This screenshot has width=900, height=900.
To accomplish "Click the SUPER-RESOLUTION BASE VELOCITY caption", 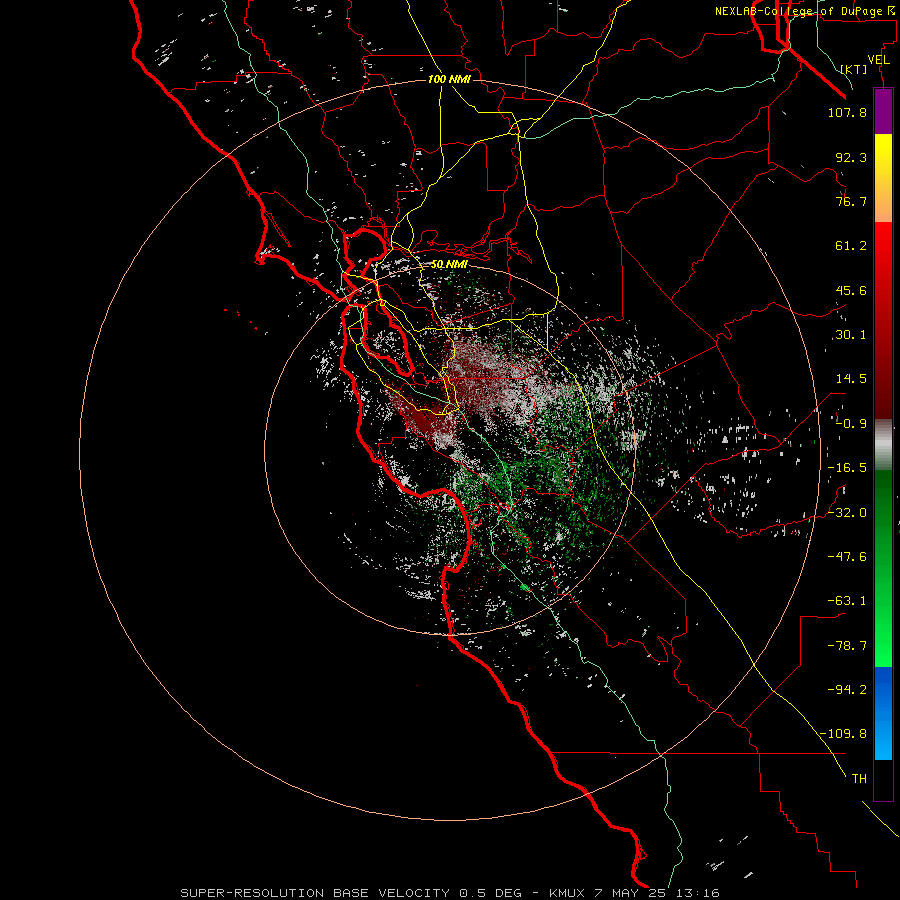I will point(315,893).
